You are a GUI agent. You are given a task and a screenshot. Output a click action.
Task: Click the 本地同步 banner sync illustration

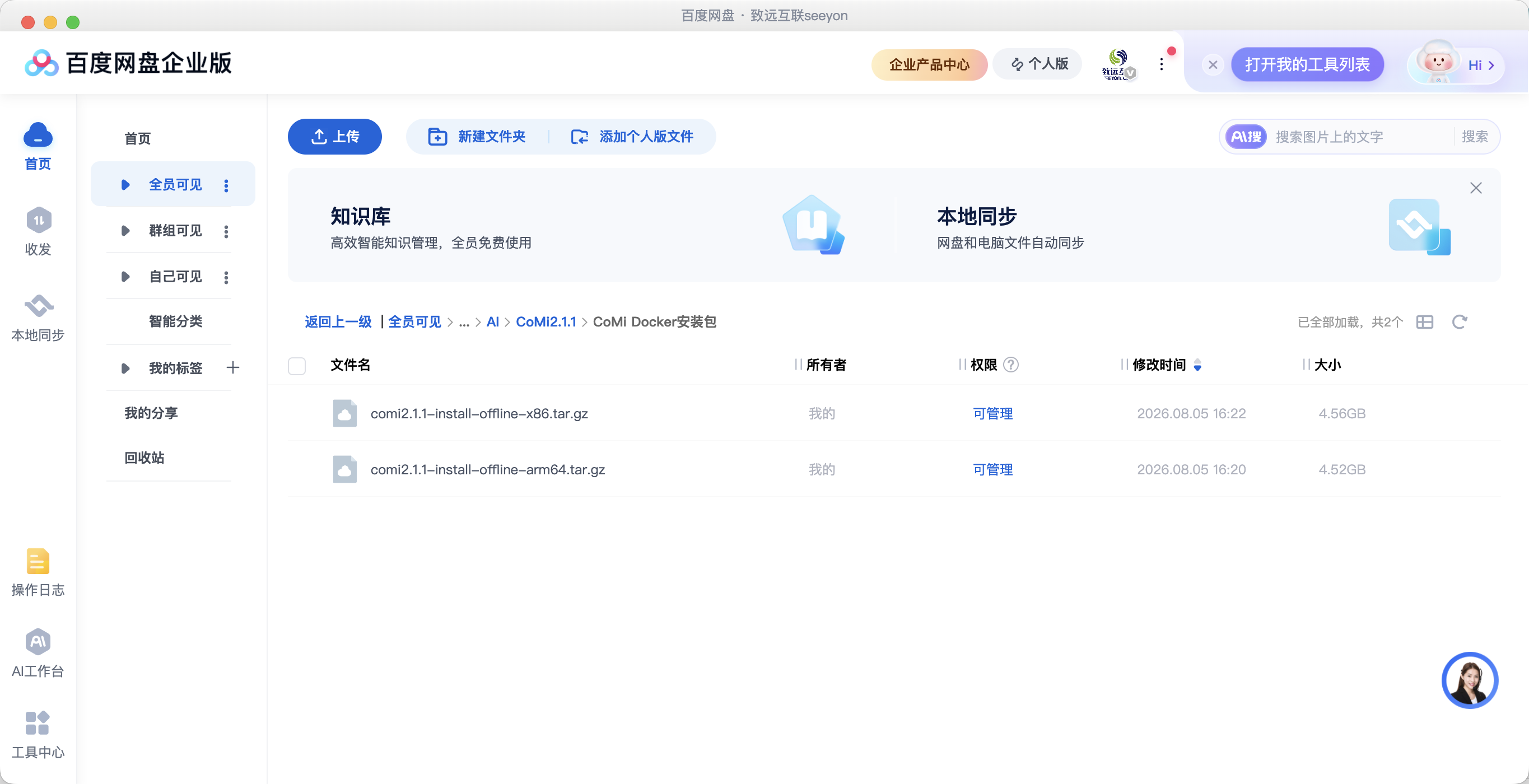tap(1419, 227)
